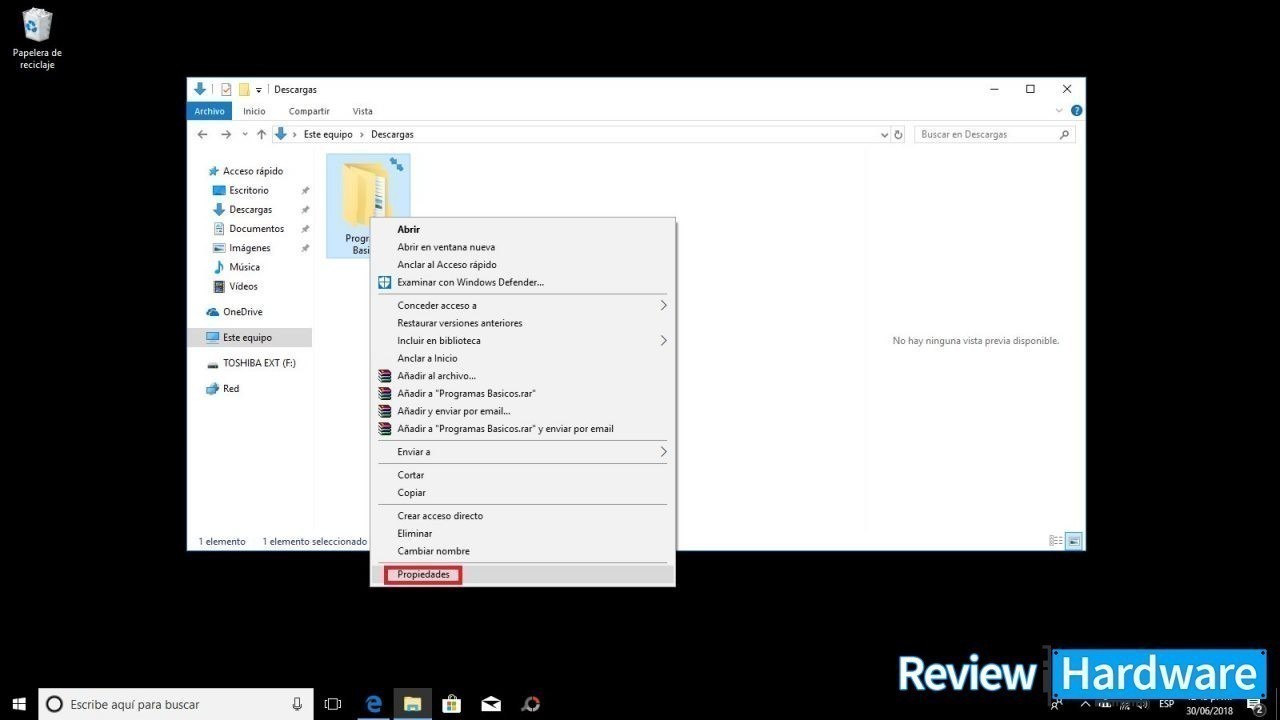Open the address bar history dropdown
The height and width of the screenshot is (720, 1280).
(884, 135)
